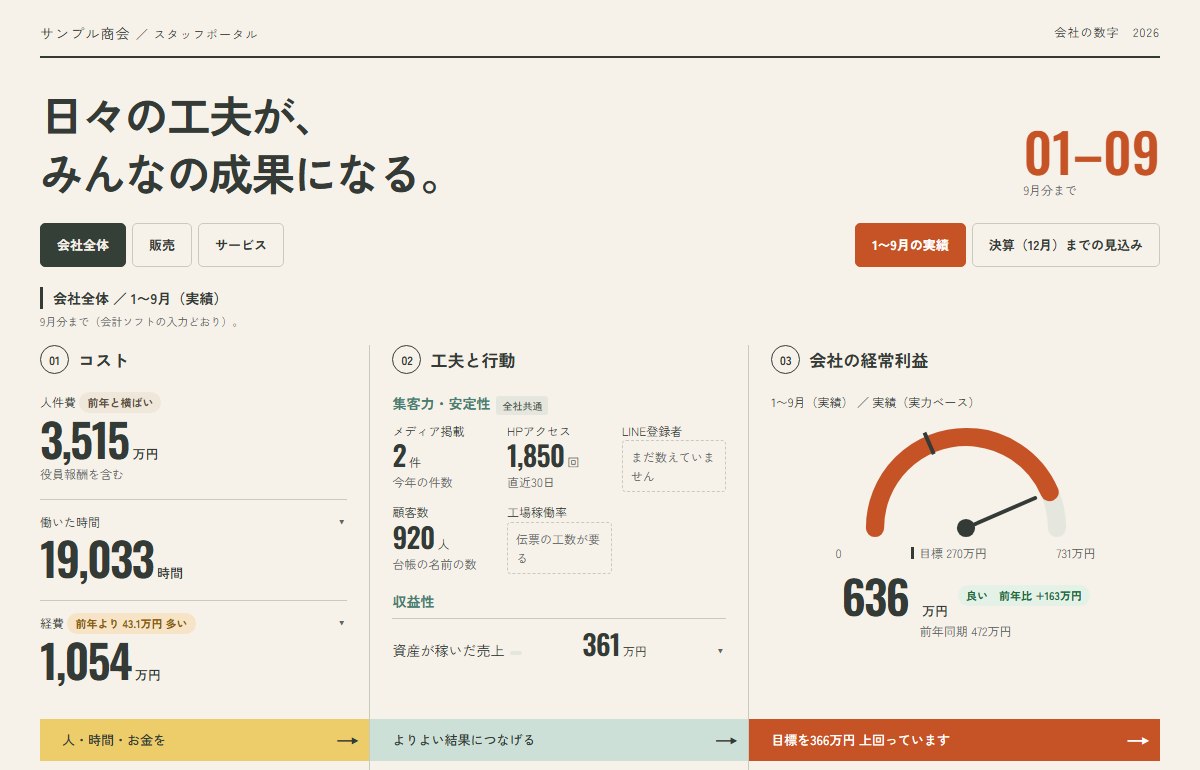
Task: Click the サンプル商会 header link
Action: (85, 33)
